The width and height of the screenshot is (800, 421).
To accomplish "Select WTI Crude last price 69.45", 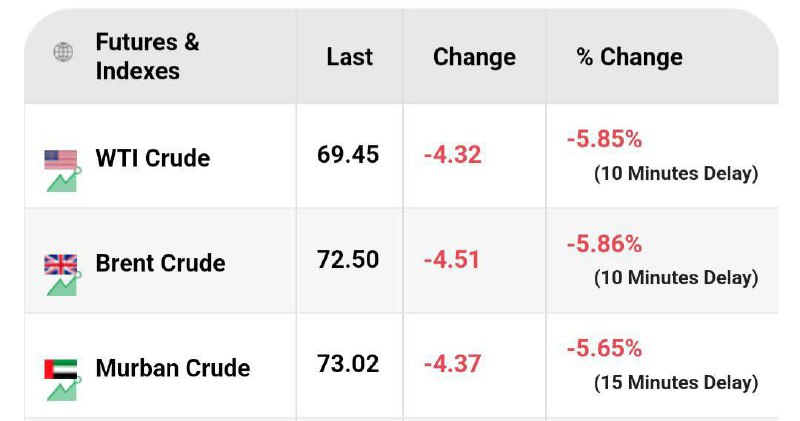I will [348, 155].
